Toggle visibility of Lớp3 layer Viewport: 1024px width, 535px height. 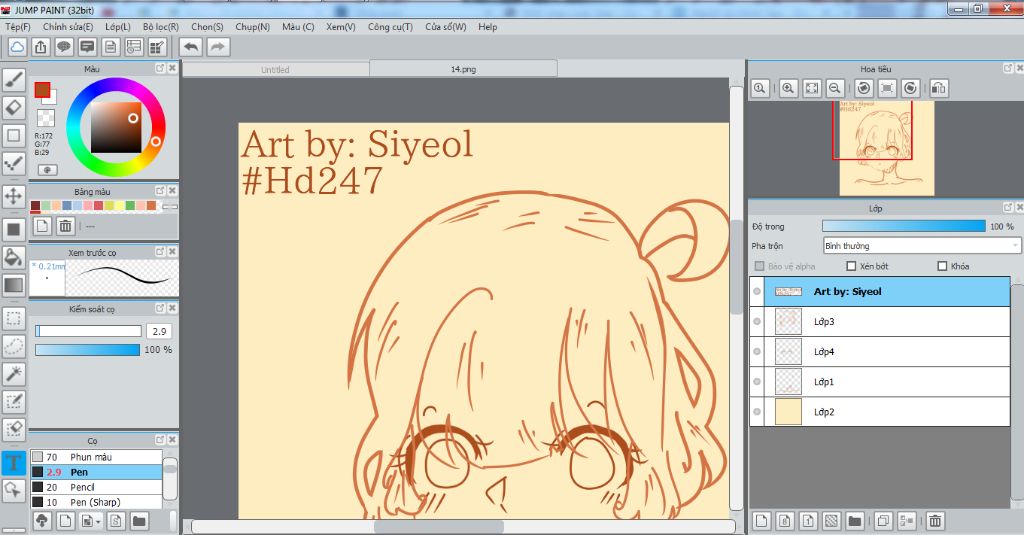(x=757, y=321)
